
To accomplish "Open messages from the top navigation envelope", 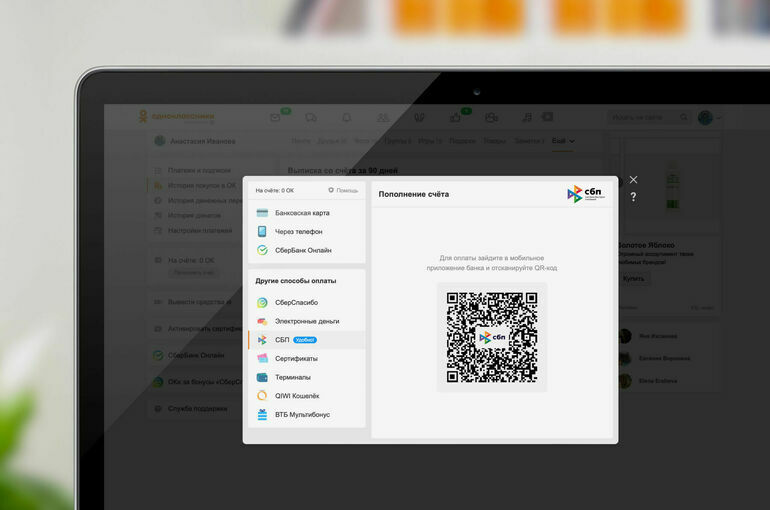I will pos(275,117).
